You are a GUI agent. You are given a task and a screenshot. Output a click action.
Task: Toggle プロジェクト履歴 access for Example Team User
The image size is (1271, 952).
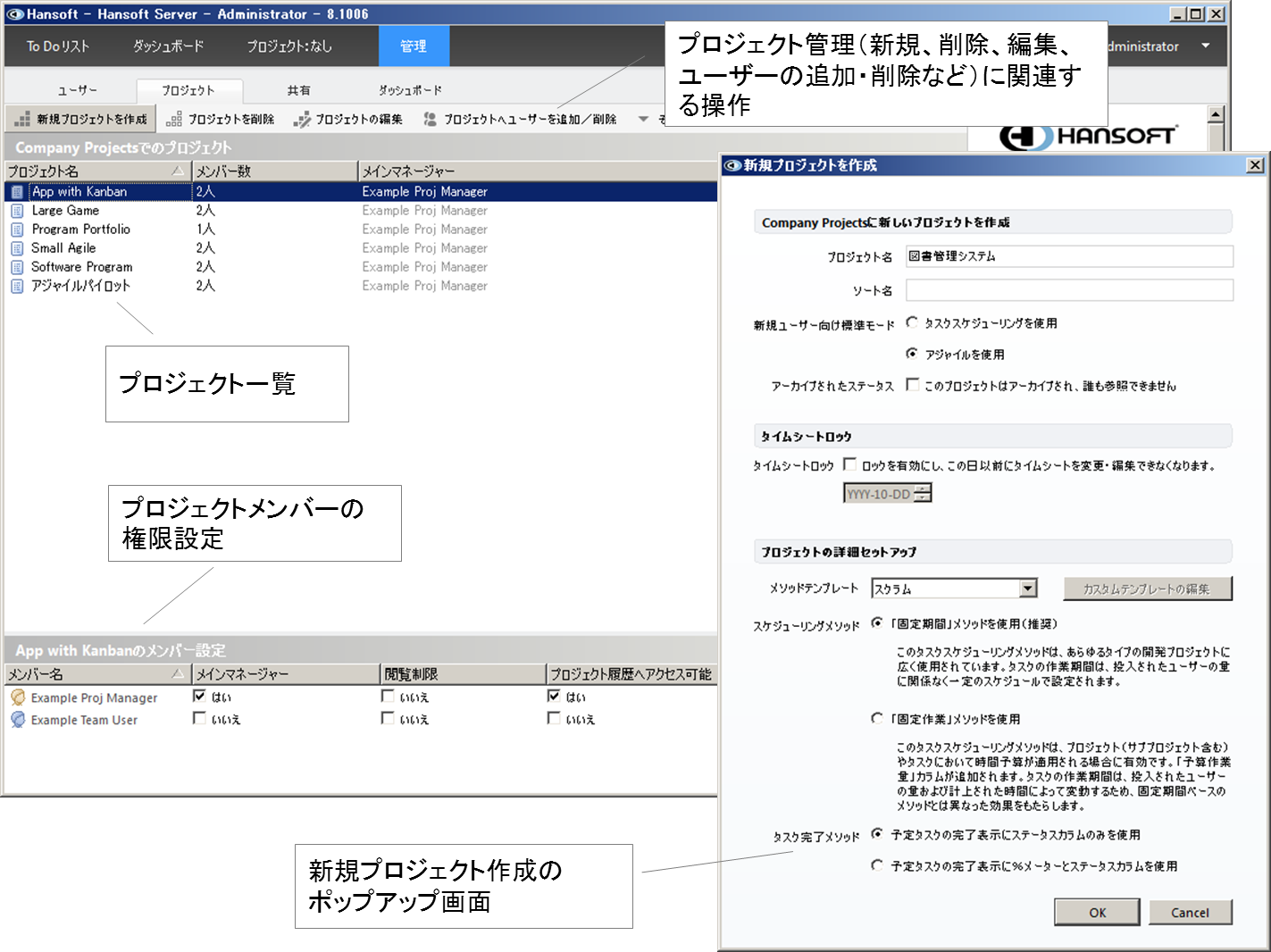point(554,718)
